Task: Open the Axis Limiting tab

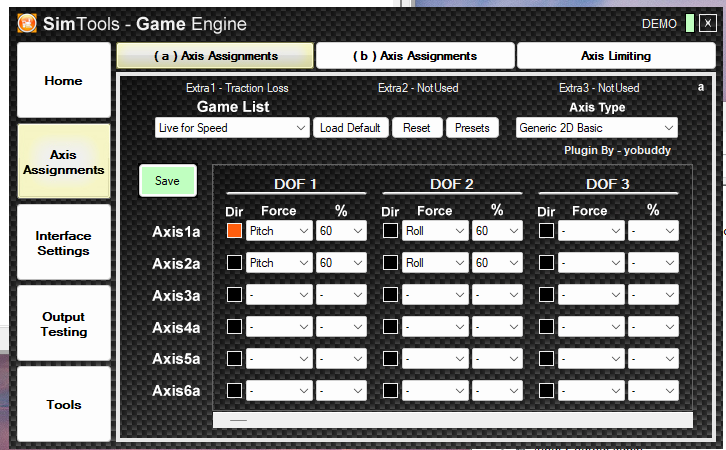Action: [x=616, y=56]
